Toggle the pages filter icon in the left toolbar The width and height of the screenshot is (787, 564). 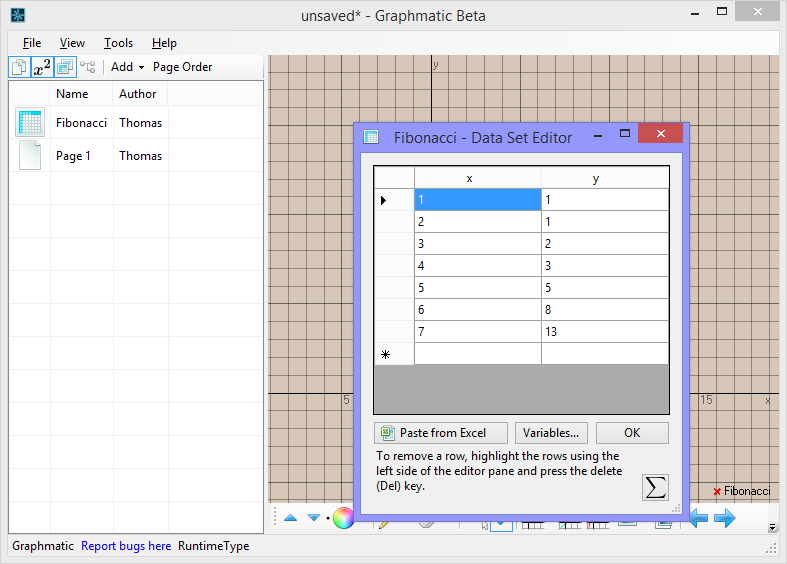(19, 67)
